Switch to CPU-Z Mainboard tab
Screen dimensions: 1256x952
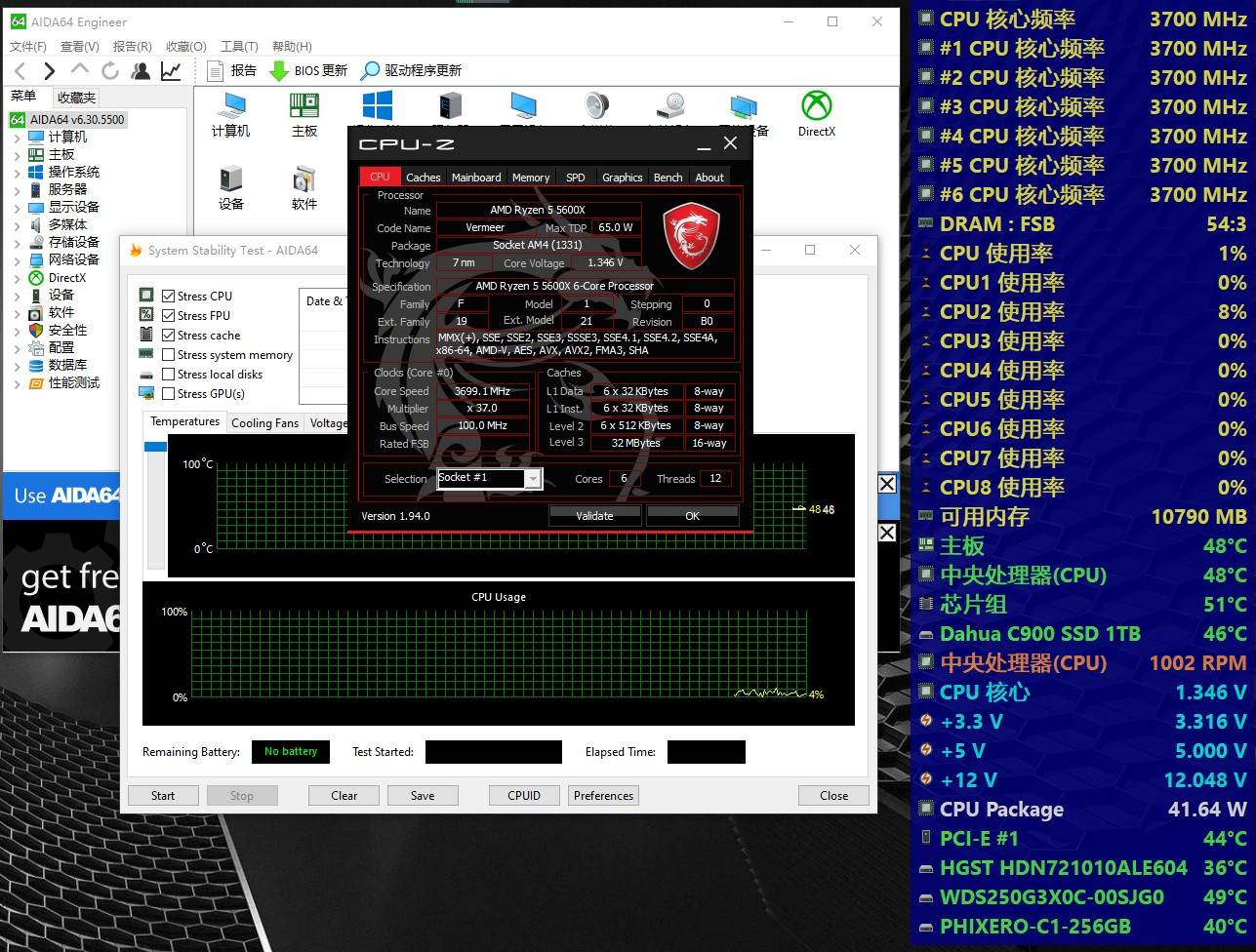point(476,178)
